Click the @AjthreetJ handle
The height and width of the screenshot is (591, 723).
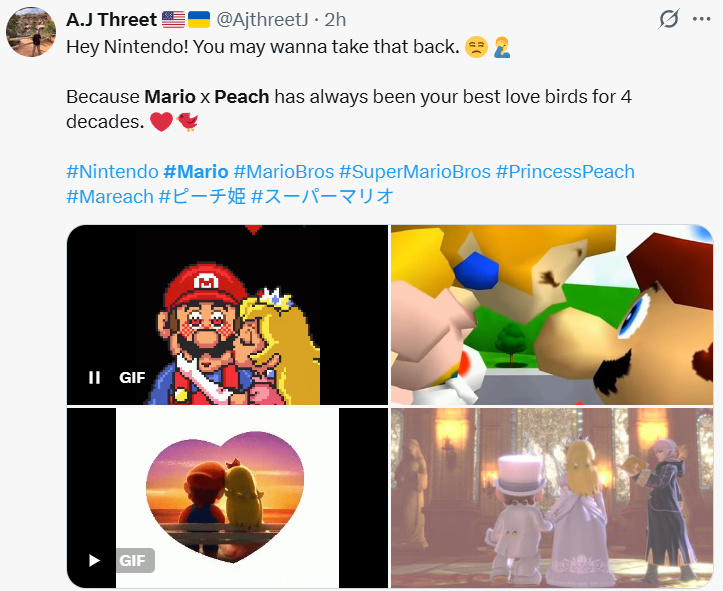262,20
